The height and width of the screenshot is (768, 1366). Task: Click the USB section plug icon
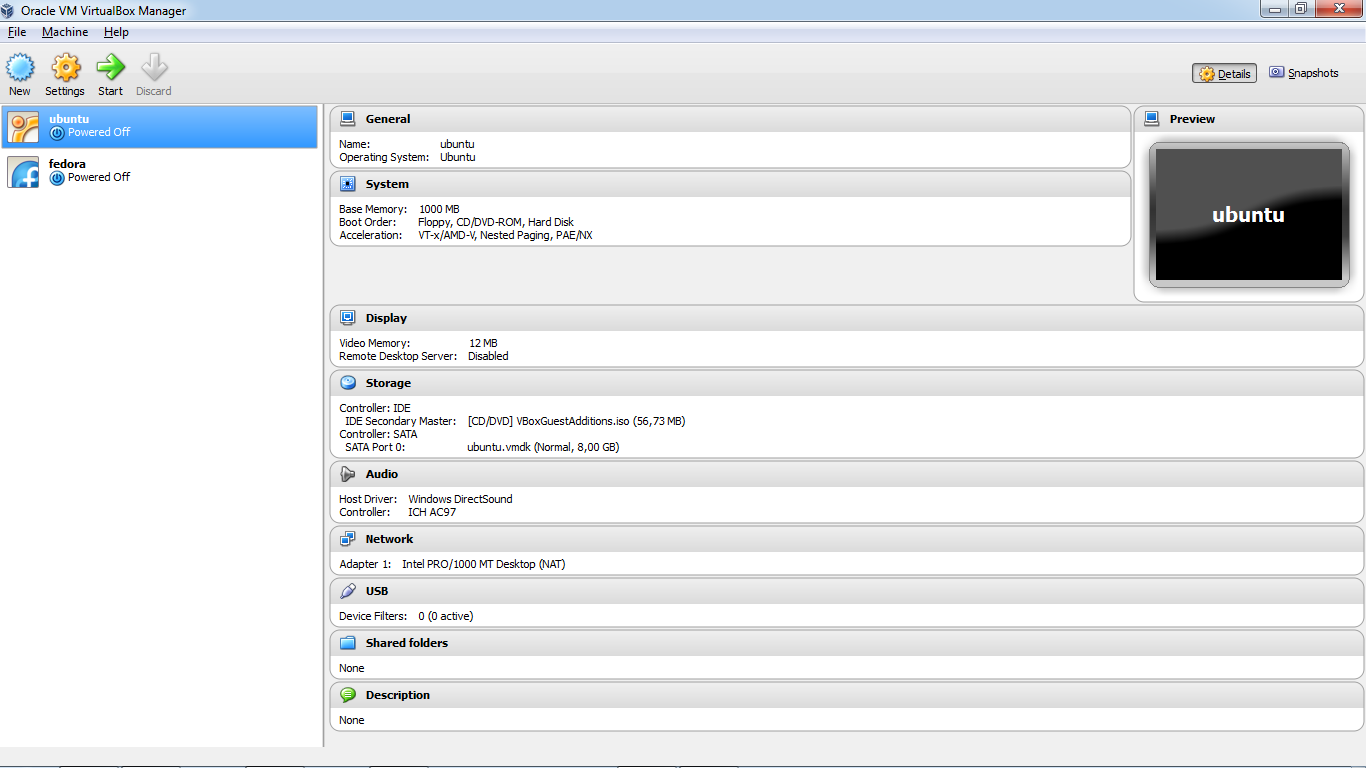pos(348,591)
